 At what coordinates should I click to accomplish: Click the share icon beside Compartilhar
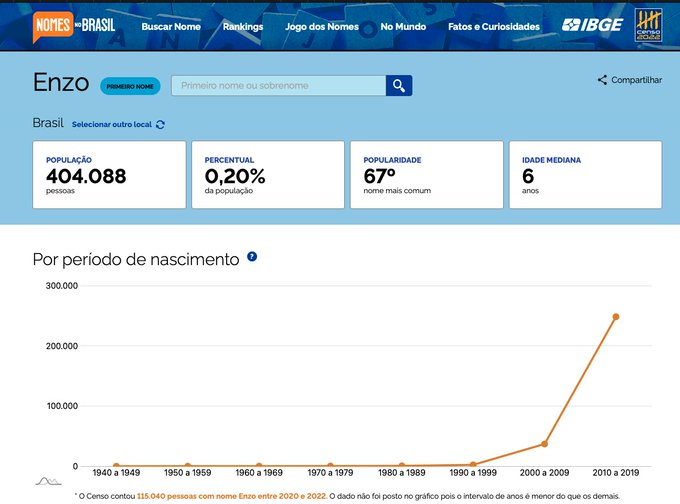click(602, 80)
